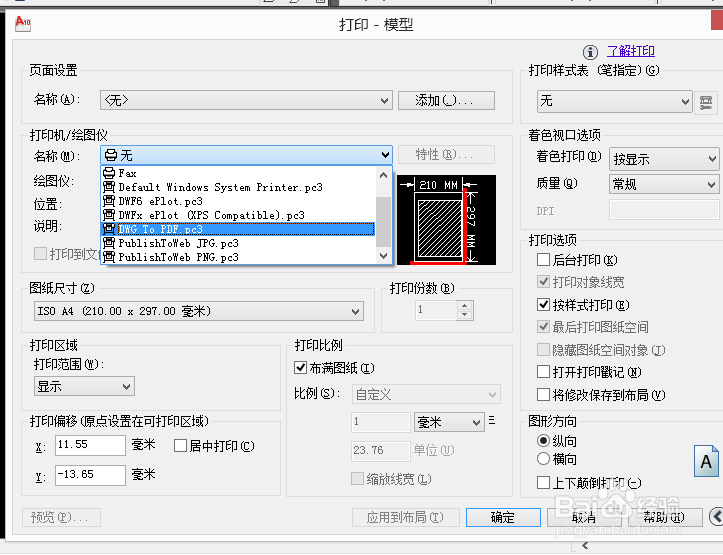The image size is (723, 555).
Task: Click the 预览 button
Action: [x=61, y=517]
